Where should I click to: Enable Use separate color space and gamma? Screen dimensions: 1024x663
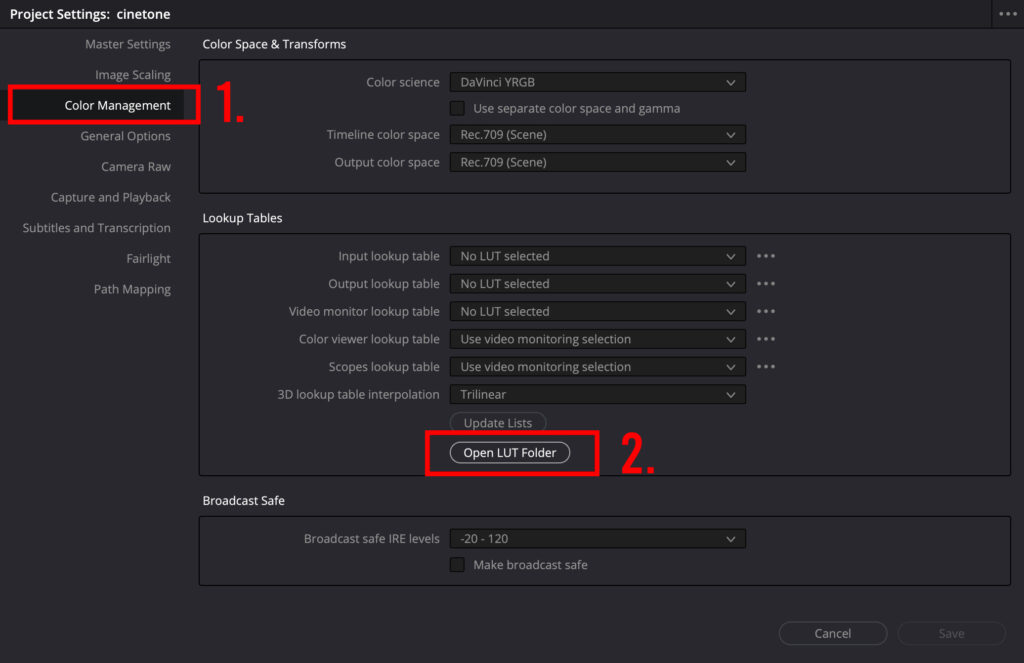(x=457, y=108)
